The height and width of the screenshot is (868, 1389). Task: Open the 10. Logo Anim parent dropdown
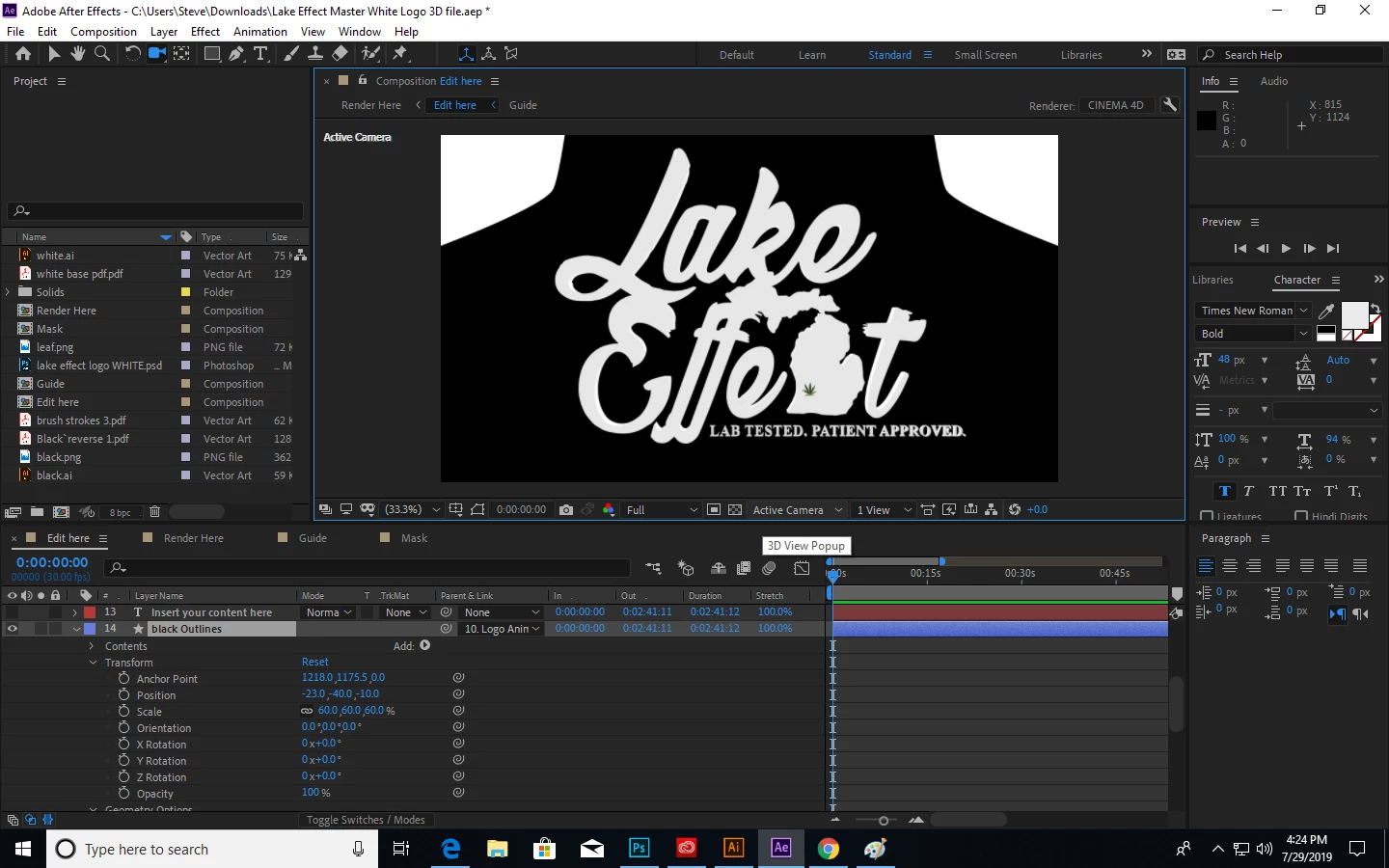tap(501, 629)
